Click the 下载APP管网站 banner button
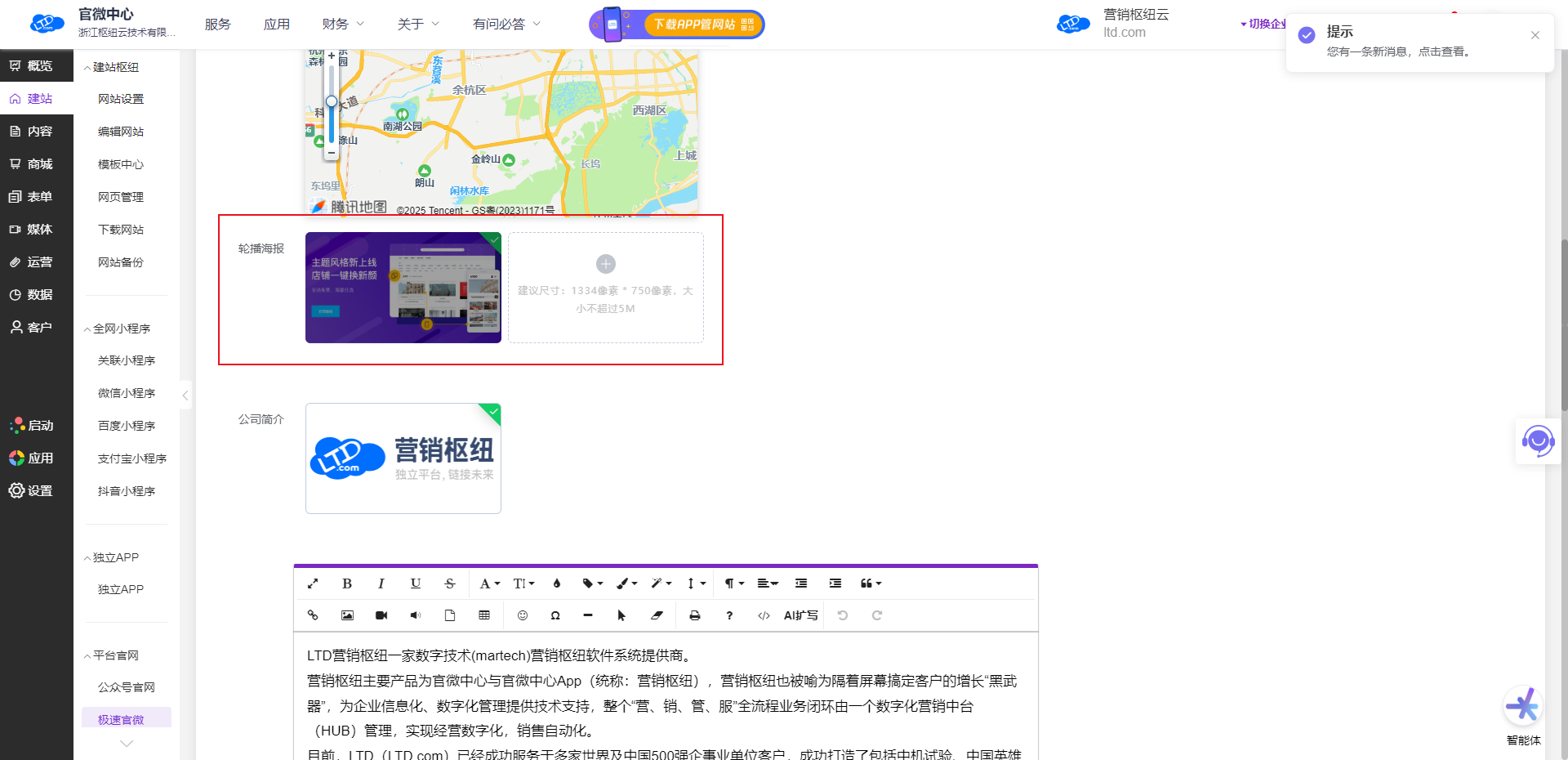The height and width of the screenshot is (760, 1568). (677, 25)
